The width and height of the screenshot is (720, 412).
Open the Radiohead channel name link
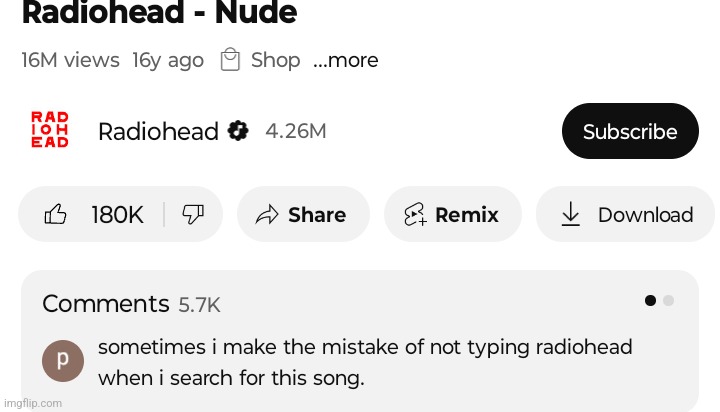158,132
